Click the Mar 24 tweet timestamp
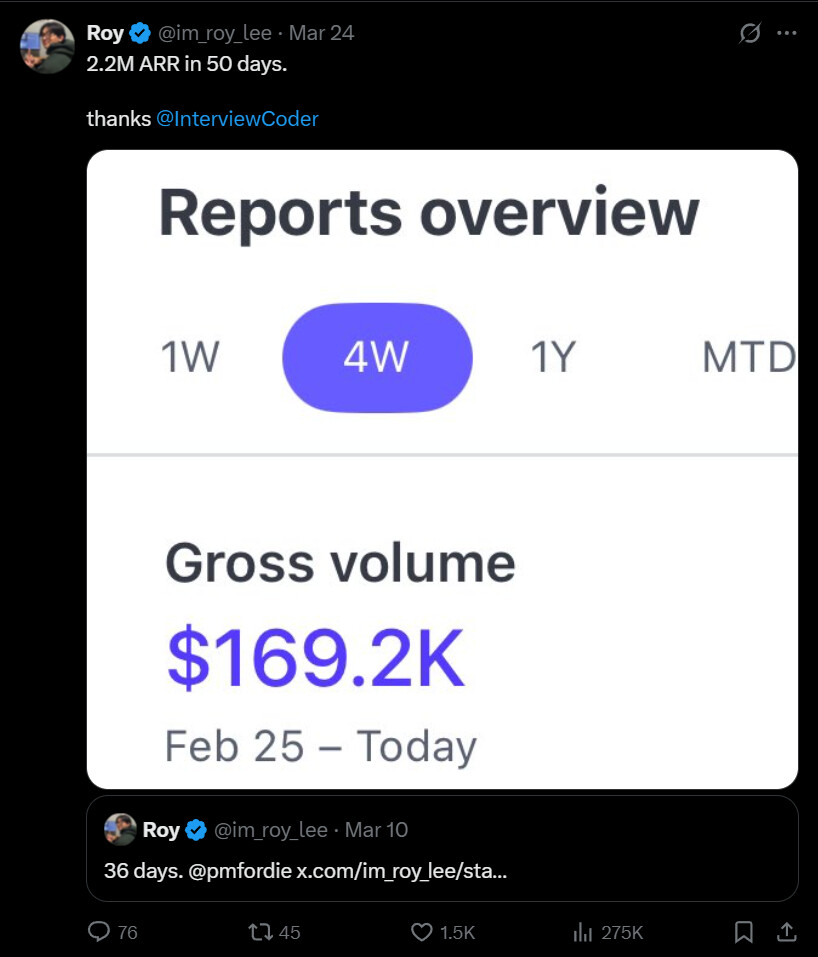 point(321,33)
